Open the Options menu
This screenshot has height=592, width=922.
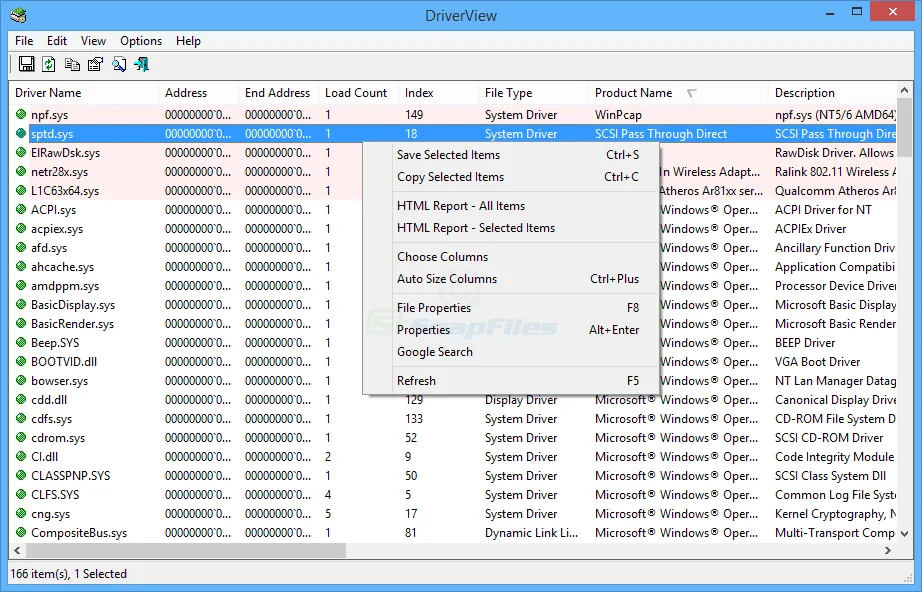tap(141, 41)
